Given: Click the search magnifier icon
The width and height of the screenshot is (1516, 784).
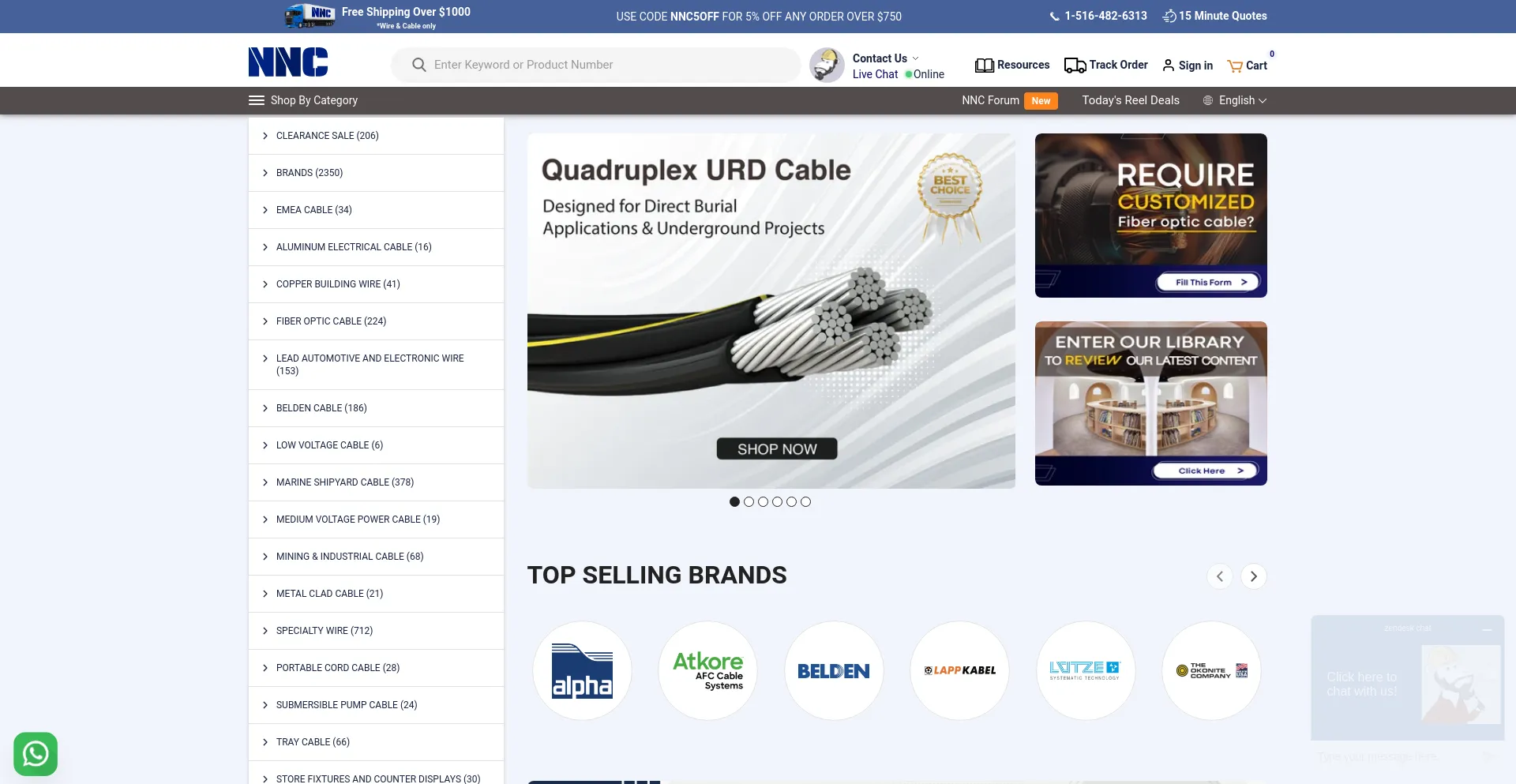Looking at the screenshot, I should click(418, 65).
